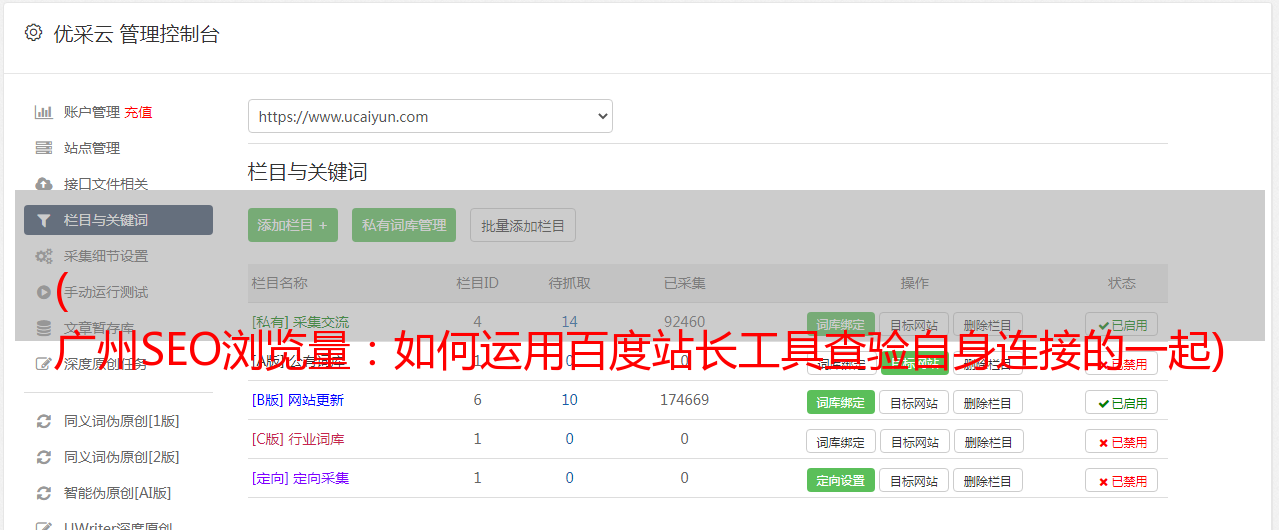Click the 待抓取 column header

coord(570,283)
